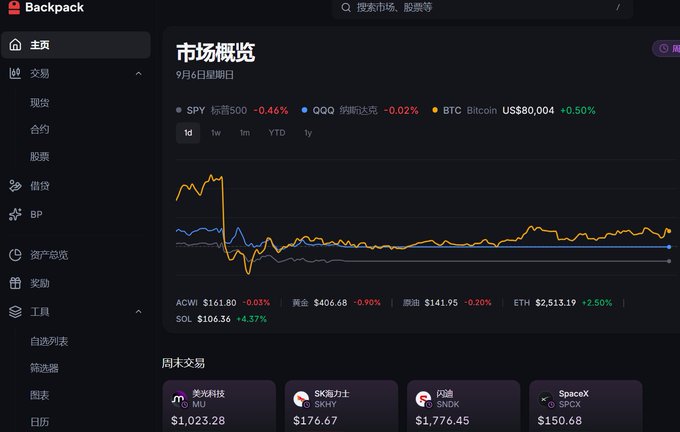Open the home 主页 sidebar icon
Screen dimensions: 680x432
(15, 45)
